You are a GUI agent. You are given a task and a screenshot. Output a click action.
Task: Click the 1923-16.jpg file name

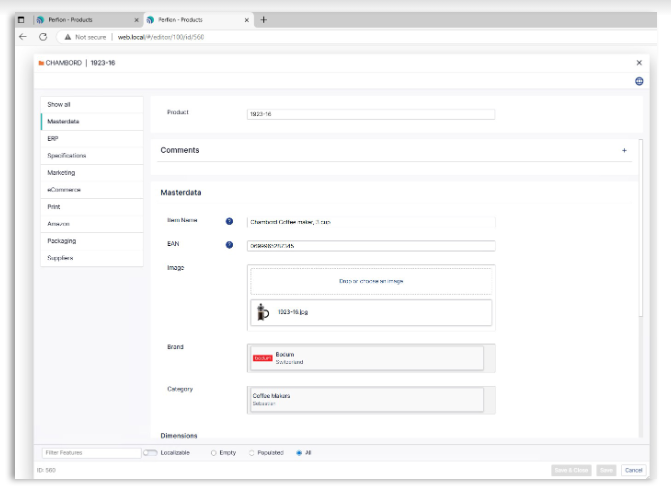click(x=293, y=312)
